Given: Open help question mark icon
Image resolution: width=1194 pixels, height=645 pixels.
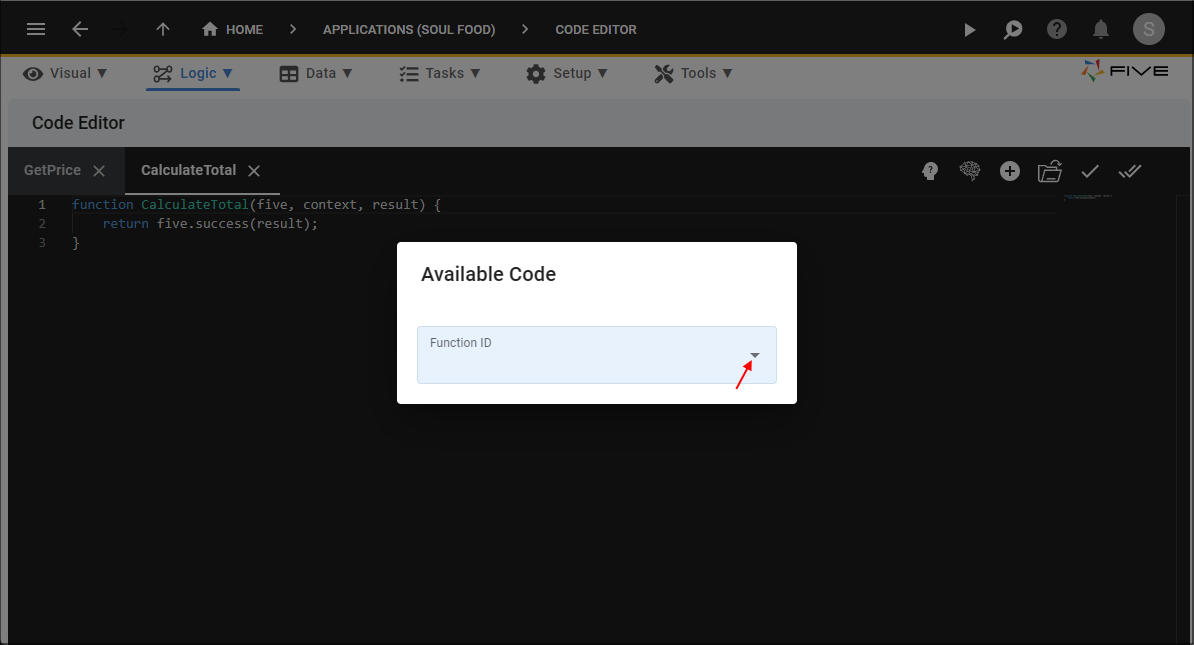Looking at the screenshot, I should 1057,30.
